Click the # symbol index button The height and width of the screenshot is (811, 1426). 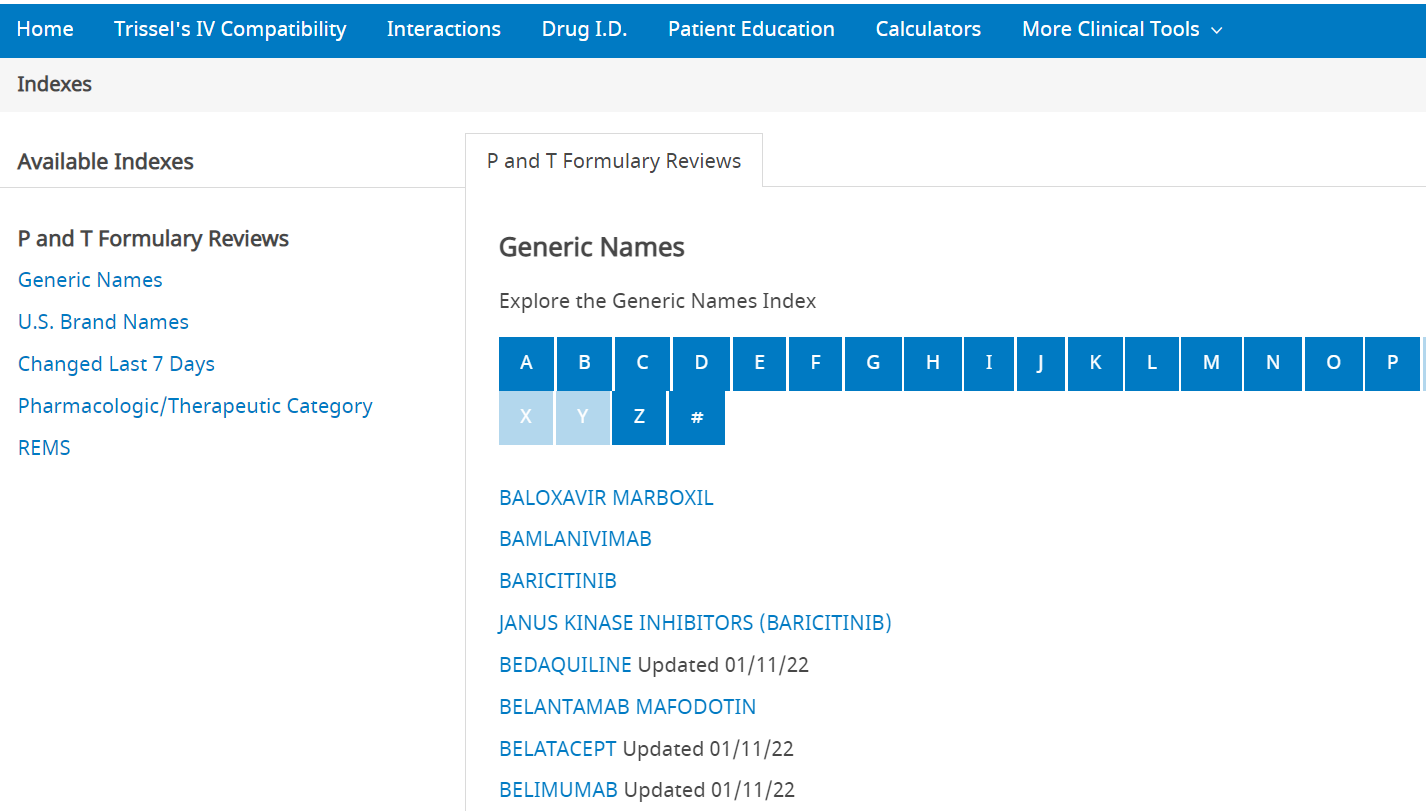pyautogui.click(x=697, y=417)
